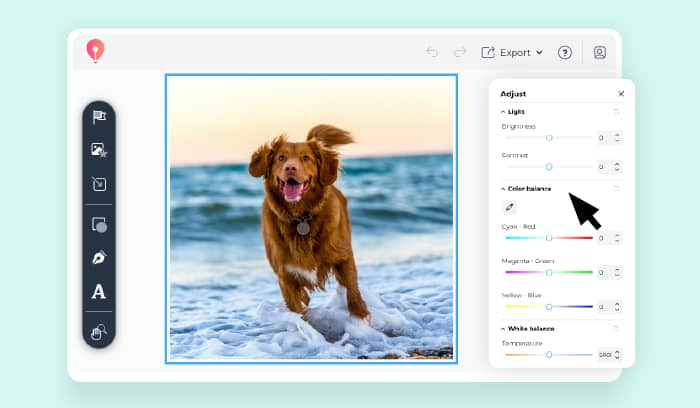The width and height of the screenshot is (700, 408).
Task: Pick color with the eyedropper
Action: click(x=509, y=207)
